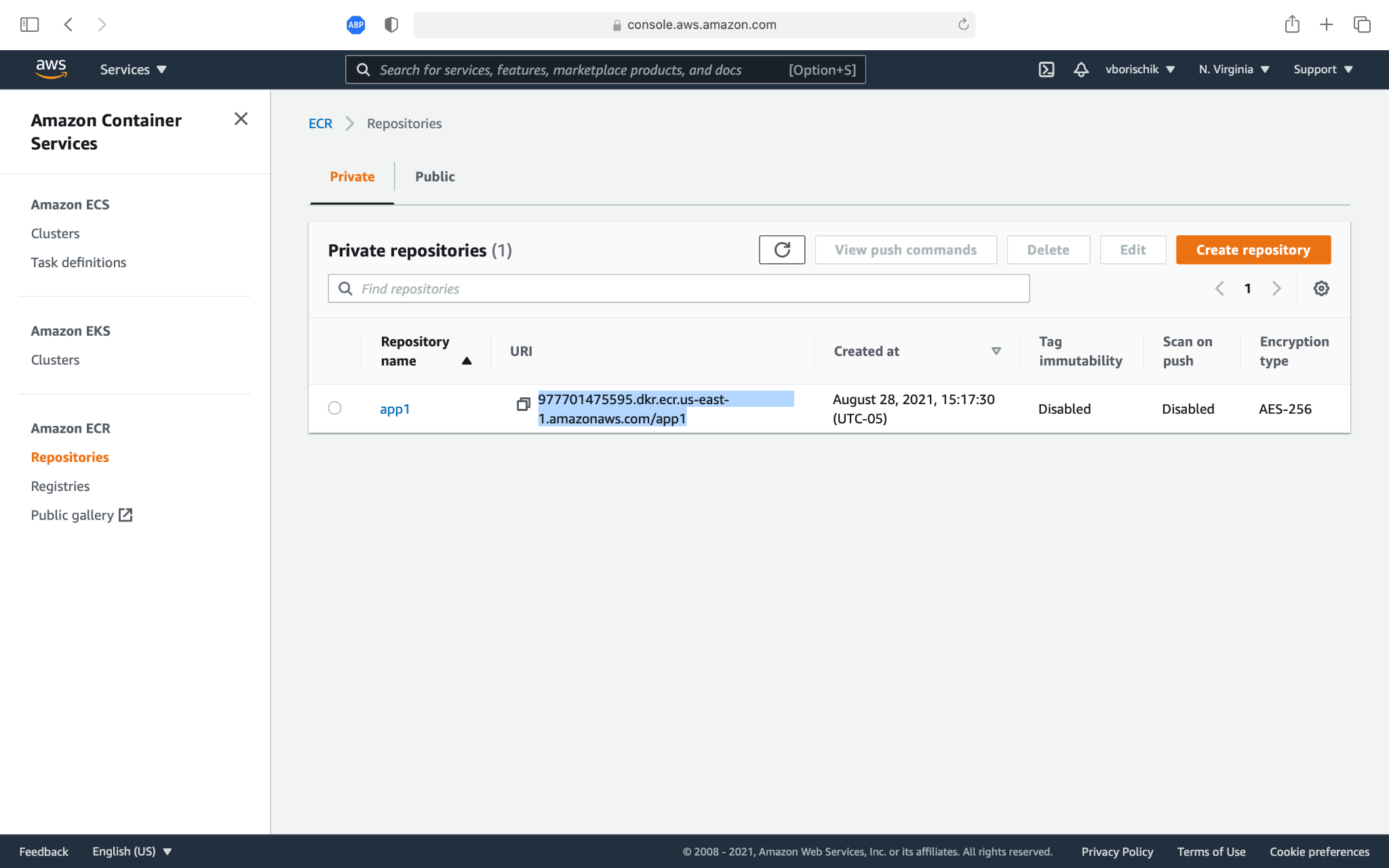Open Registries in sidebar
This screenshot has width=1389, height=868.
[60, 486]
